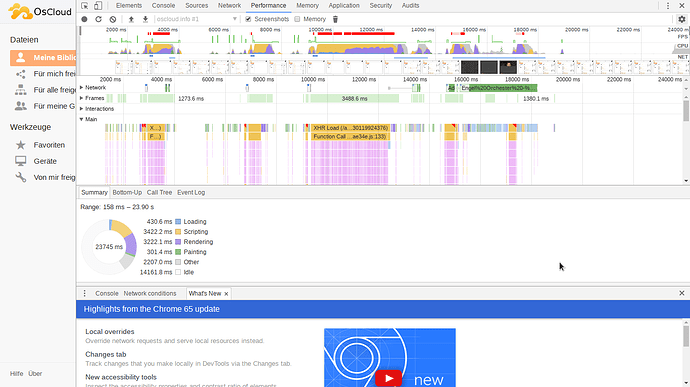
Task: Click the Über link
Action: [35, 373]
